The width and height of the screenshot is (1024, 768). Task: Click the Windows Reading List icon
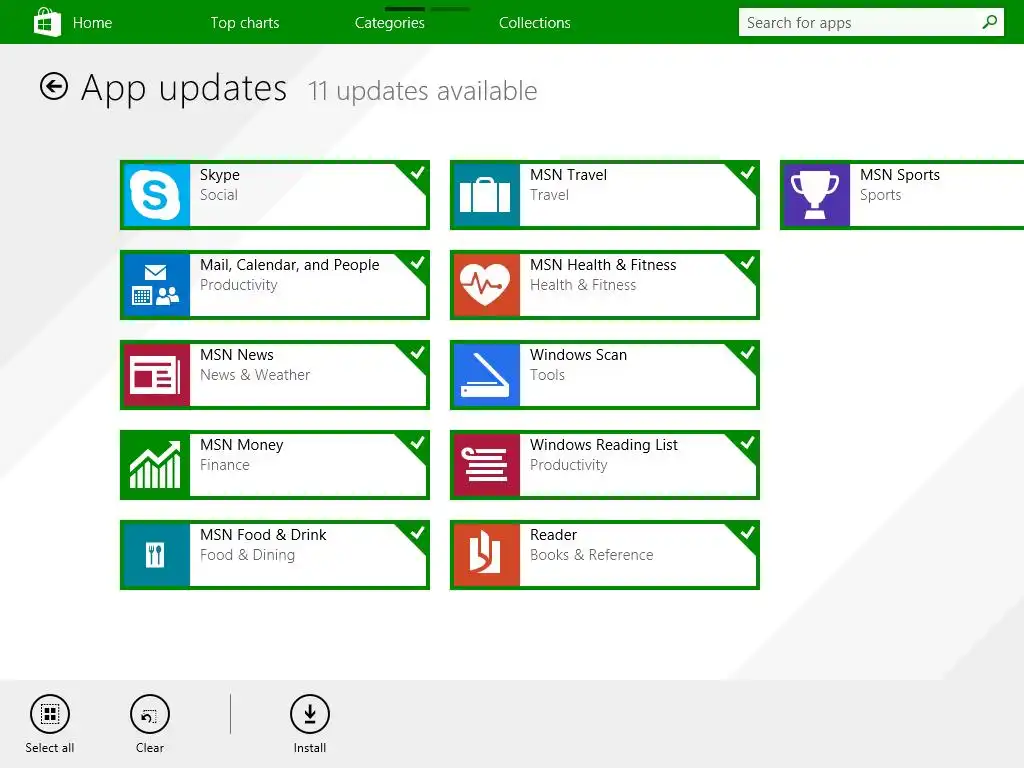tap(487, 465)
